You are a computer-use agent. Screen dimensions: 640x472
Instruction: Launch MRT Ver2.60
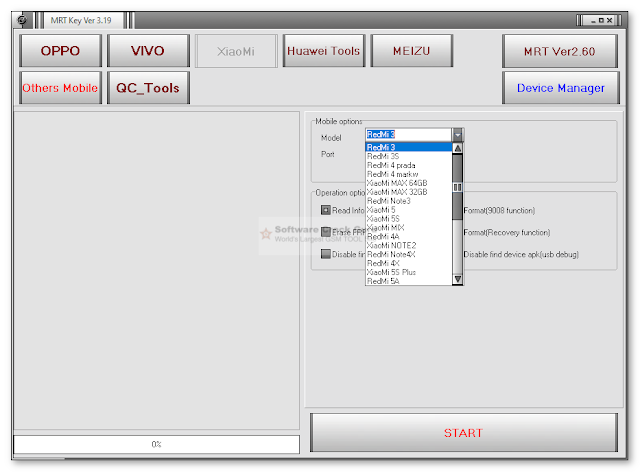click(560, 51)
